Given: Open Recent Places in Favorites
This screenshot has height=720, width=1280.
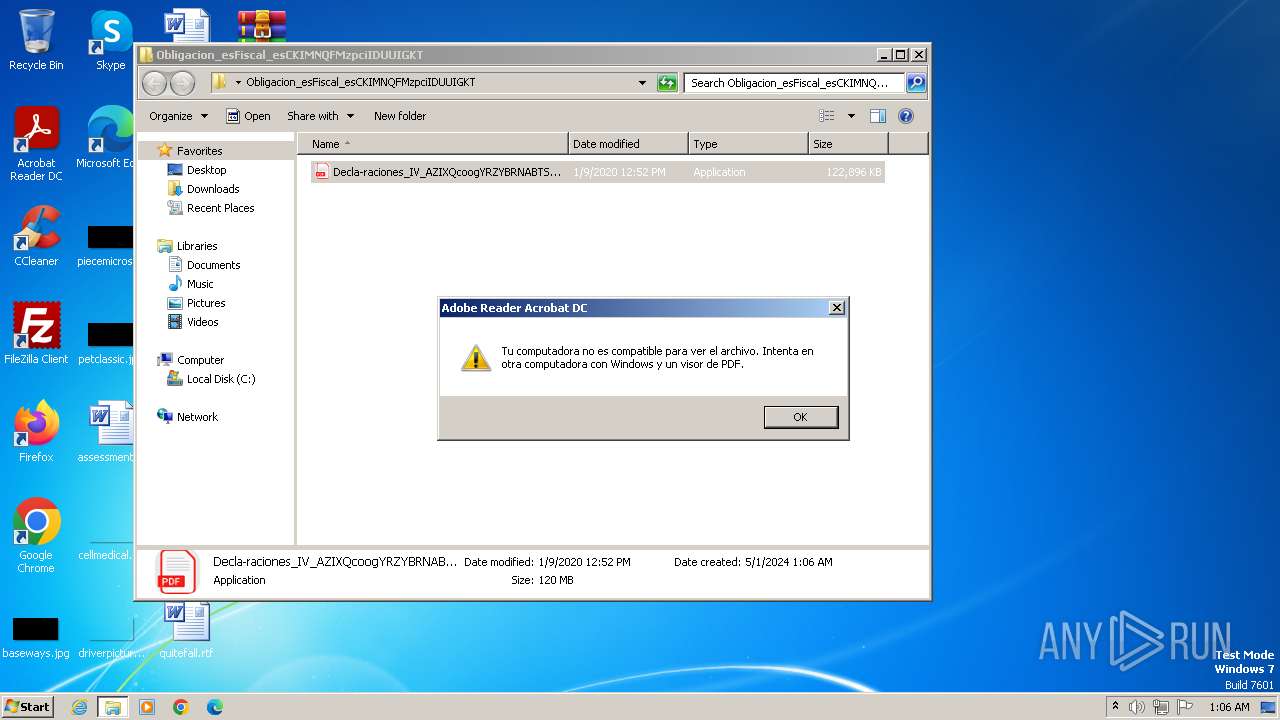Looking at the screenshot, I should point(220,208).
